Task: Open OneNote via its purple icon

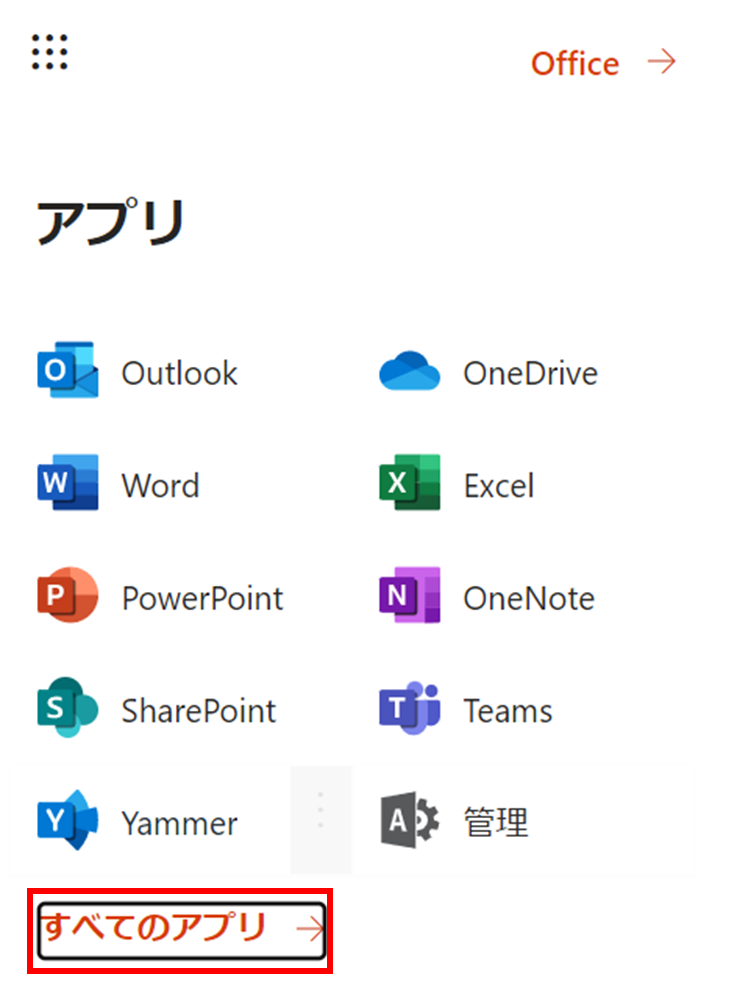Action: click(409, 594)
